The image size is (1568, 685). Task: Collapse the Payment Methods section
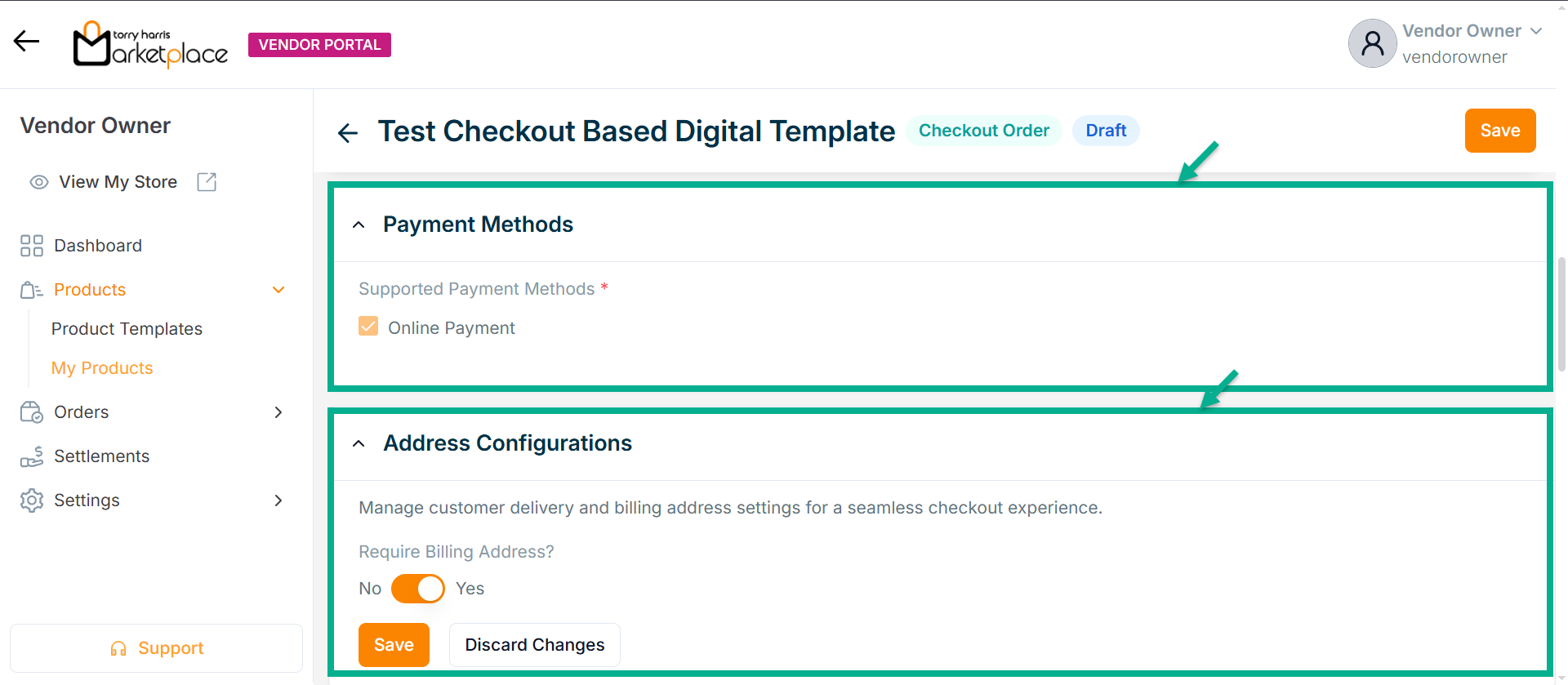(x=359, y=225)
